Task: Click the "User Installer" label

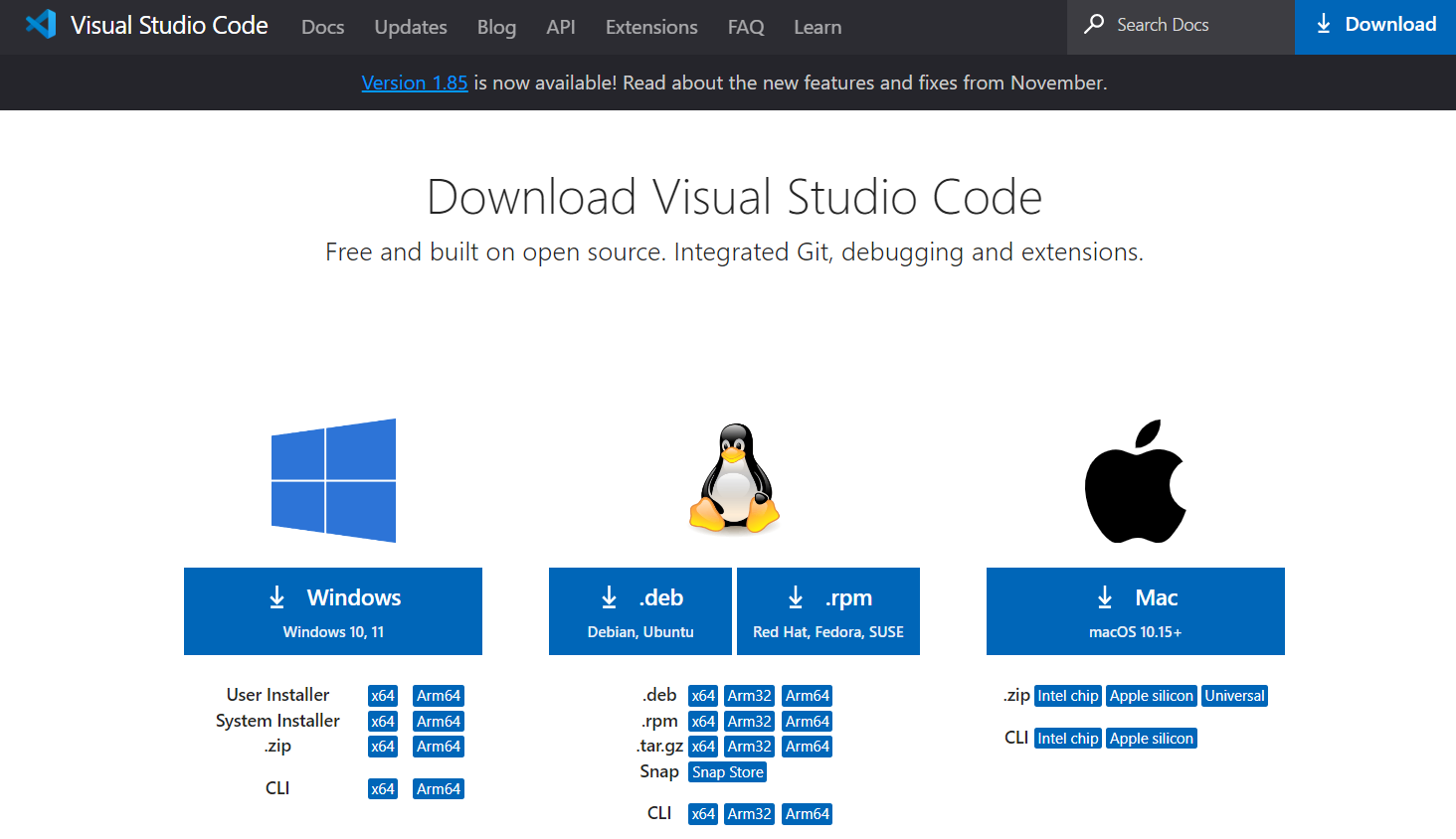Action: click(x=277, y=695)
